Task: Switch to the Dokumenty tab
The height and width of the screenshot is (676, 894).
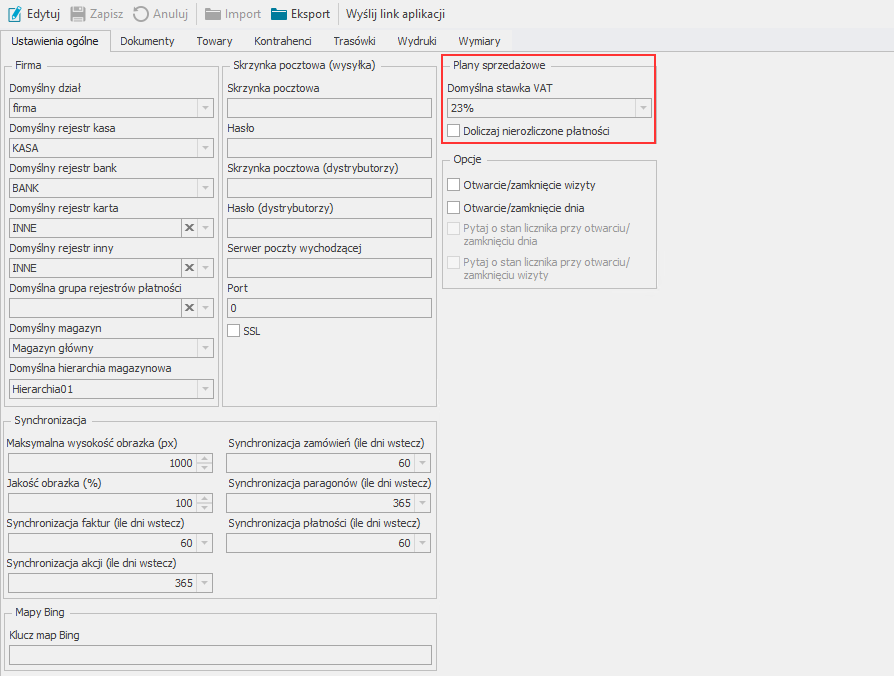Action: click(147, 41)
